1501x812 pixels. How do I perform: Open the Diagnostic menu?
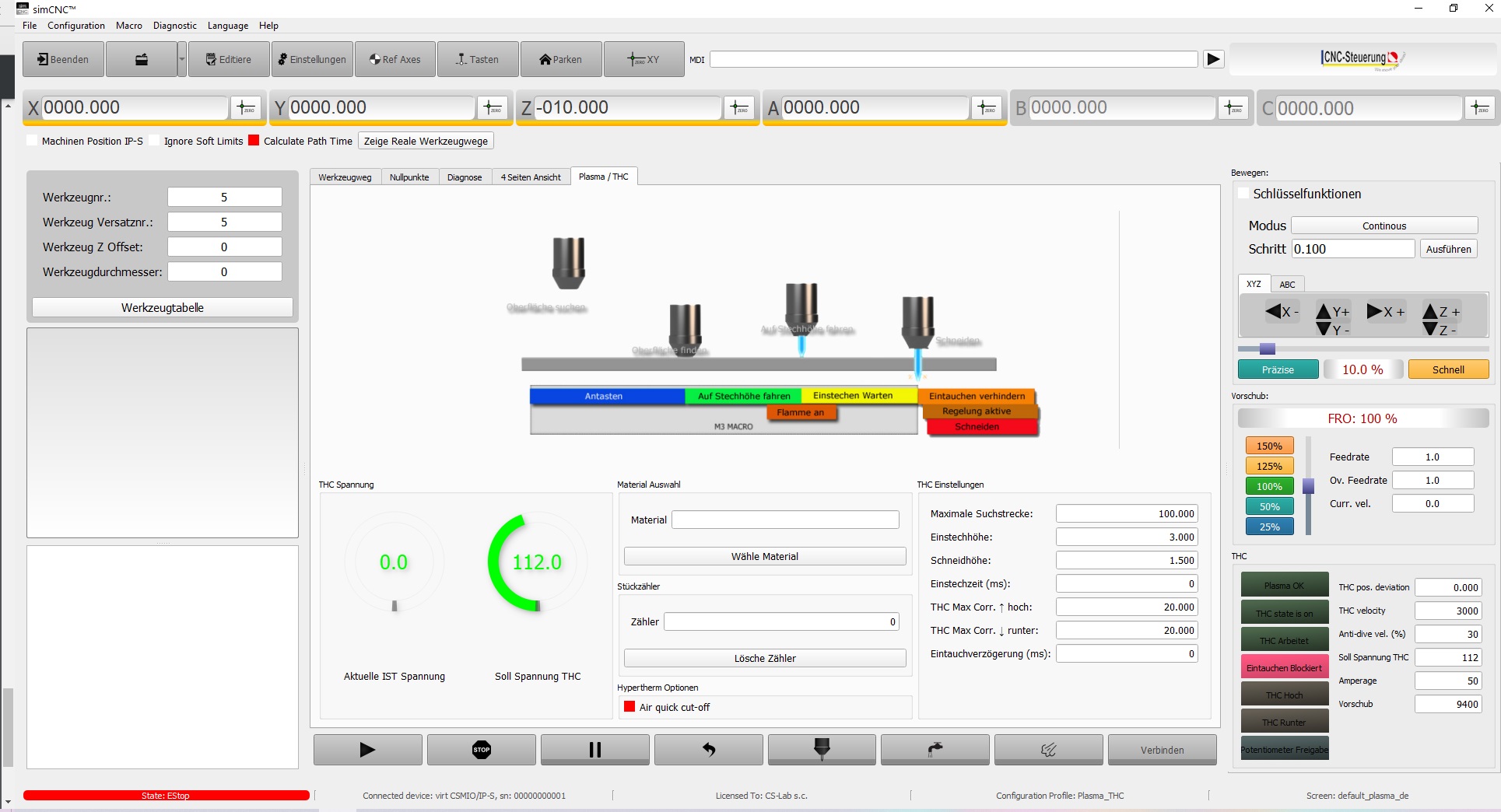point(174,26)
